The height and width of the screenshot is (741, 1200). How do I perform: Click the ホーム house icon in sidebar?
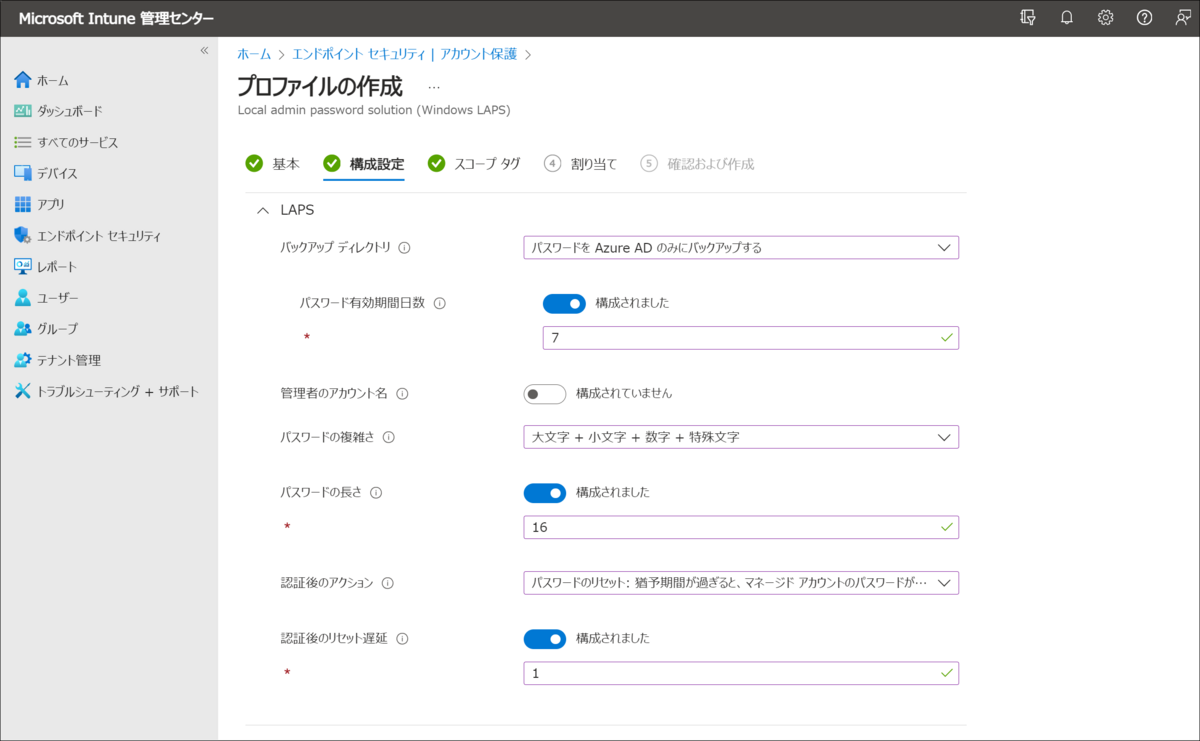coord(23,80)
